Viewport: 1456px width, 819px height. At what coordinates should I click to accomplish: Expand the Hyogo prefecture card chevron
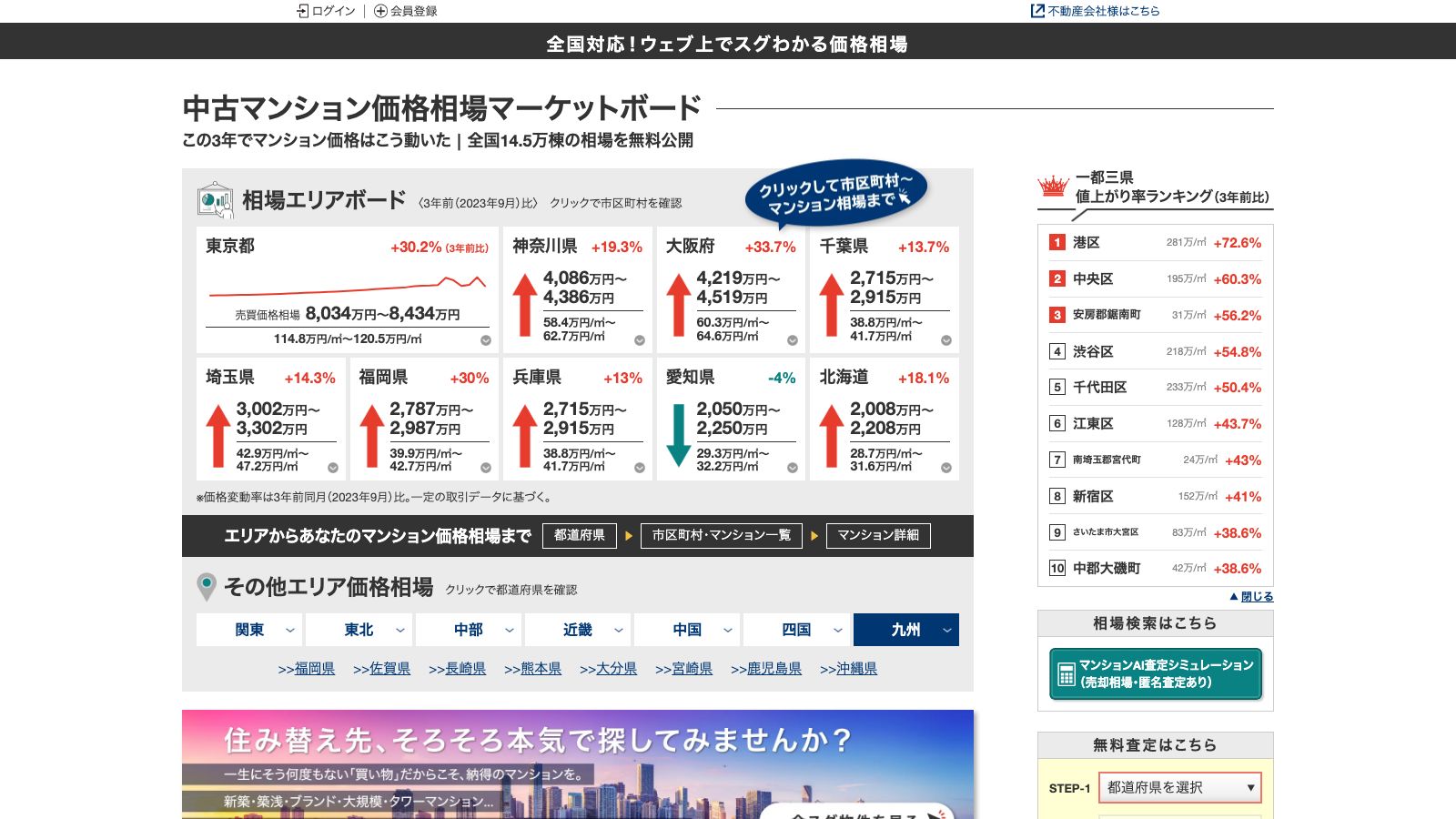point(640,468)
